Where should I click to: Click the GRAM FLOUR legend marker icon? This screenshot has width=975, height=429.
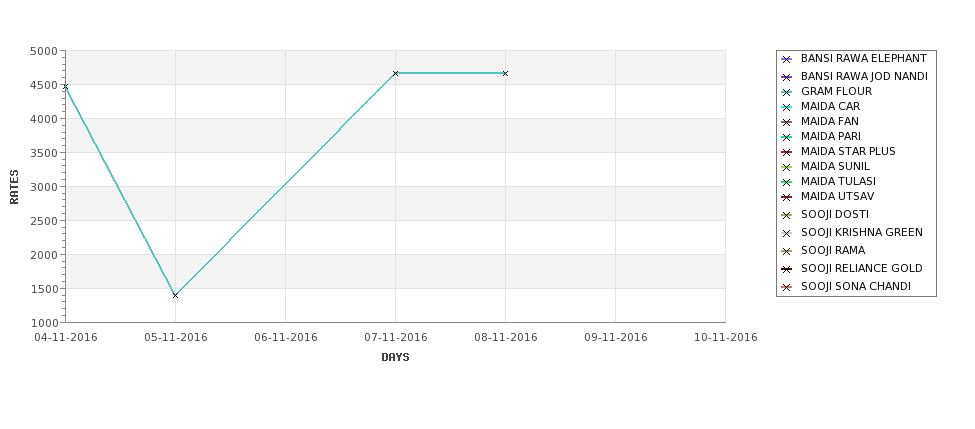(786, 92)
